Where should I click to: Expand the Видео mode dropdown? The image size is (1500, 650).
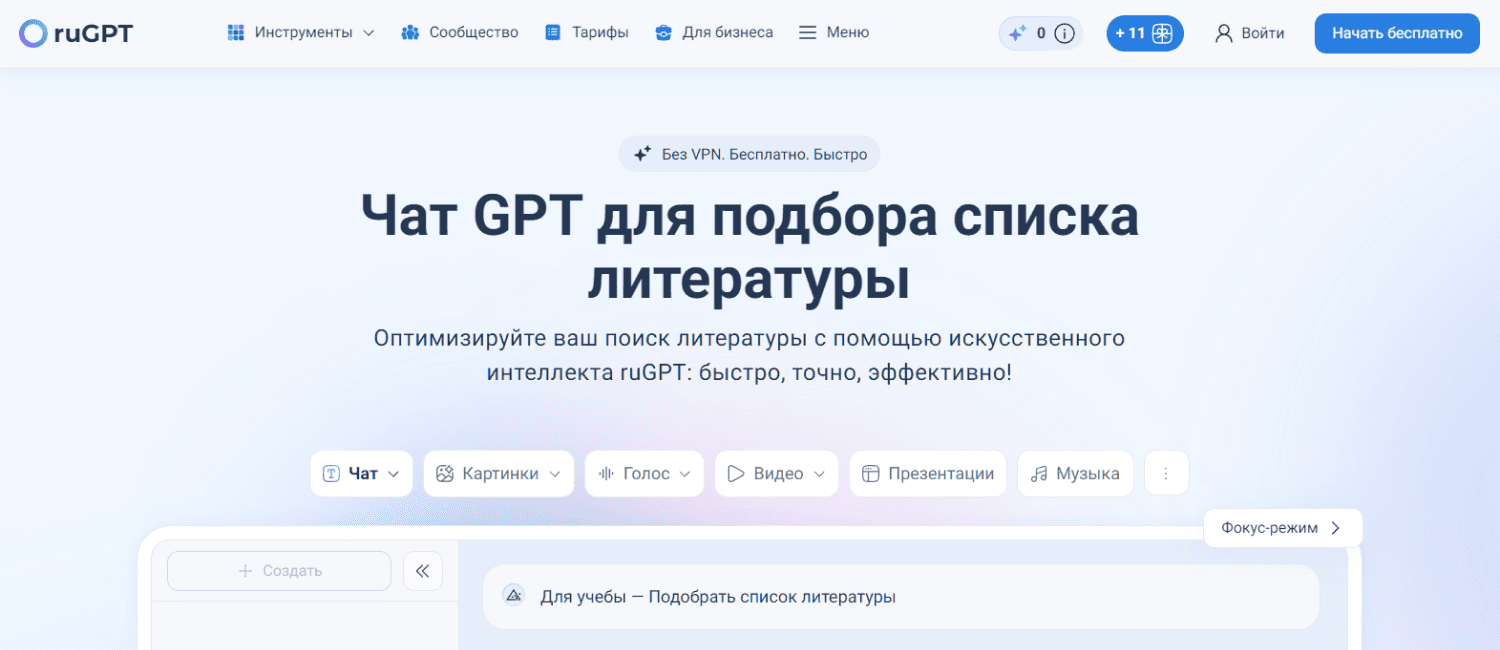coord(777,473)
